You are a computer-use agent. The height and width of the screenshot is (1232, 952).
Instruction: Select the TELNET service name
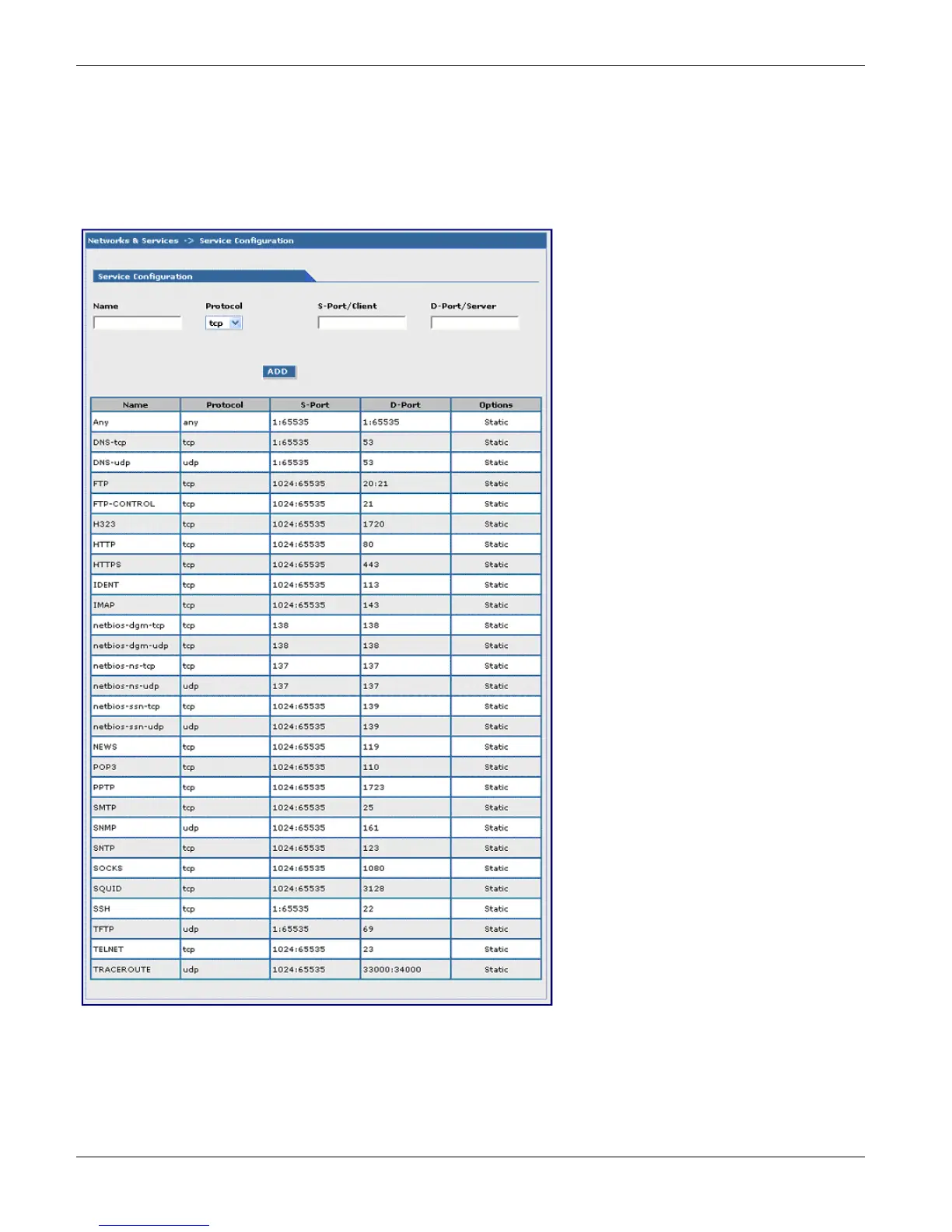(108, 949)
